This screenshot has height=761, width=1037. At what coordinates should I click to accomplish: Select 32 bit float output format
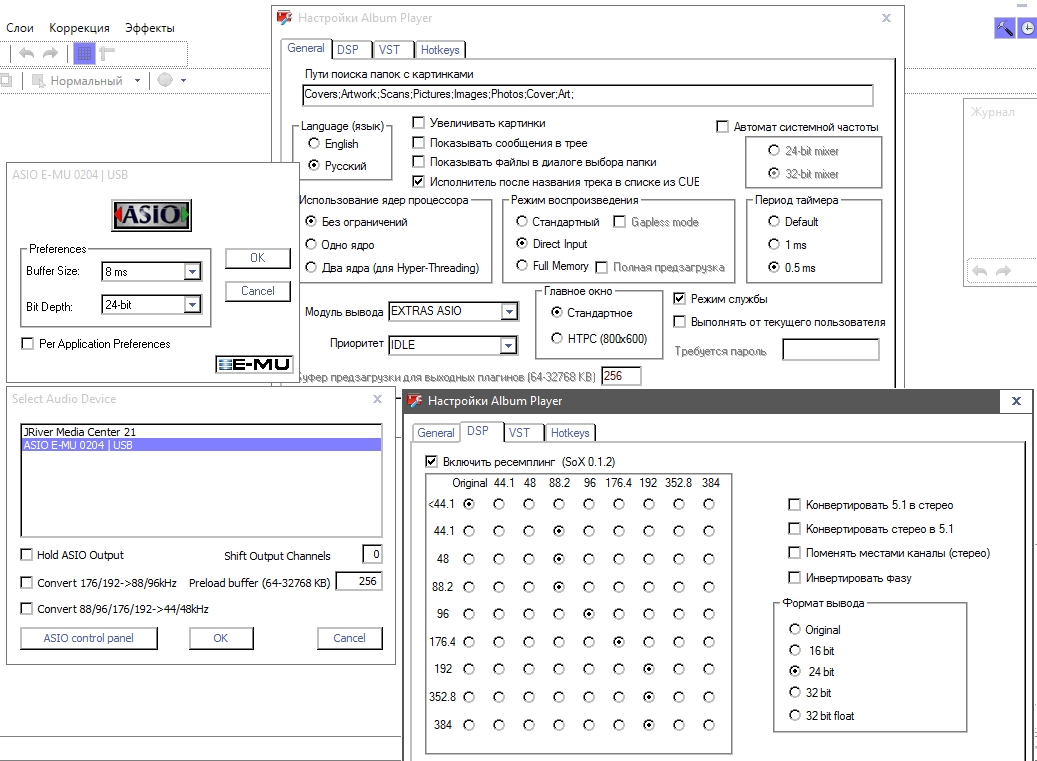tap(795, 715)
